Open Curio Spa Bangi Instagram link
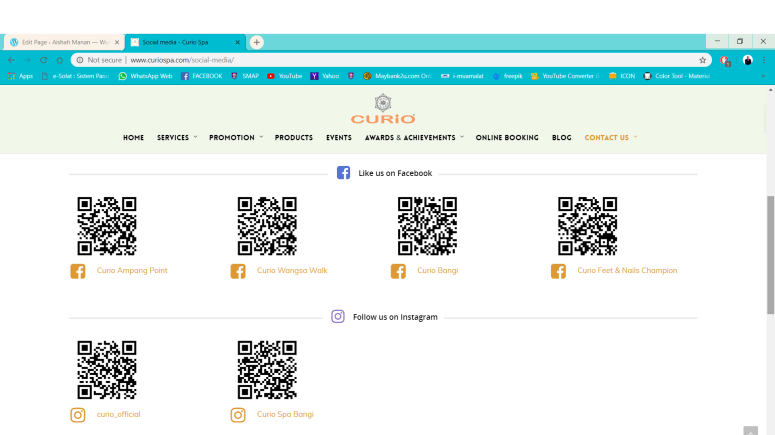Viewport: 775px width, 435px height. 285,414
